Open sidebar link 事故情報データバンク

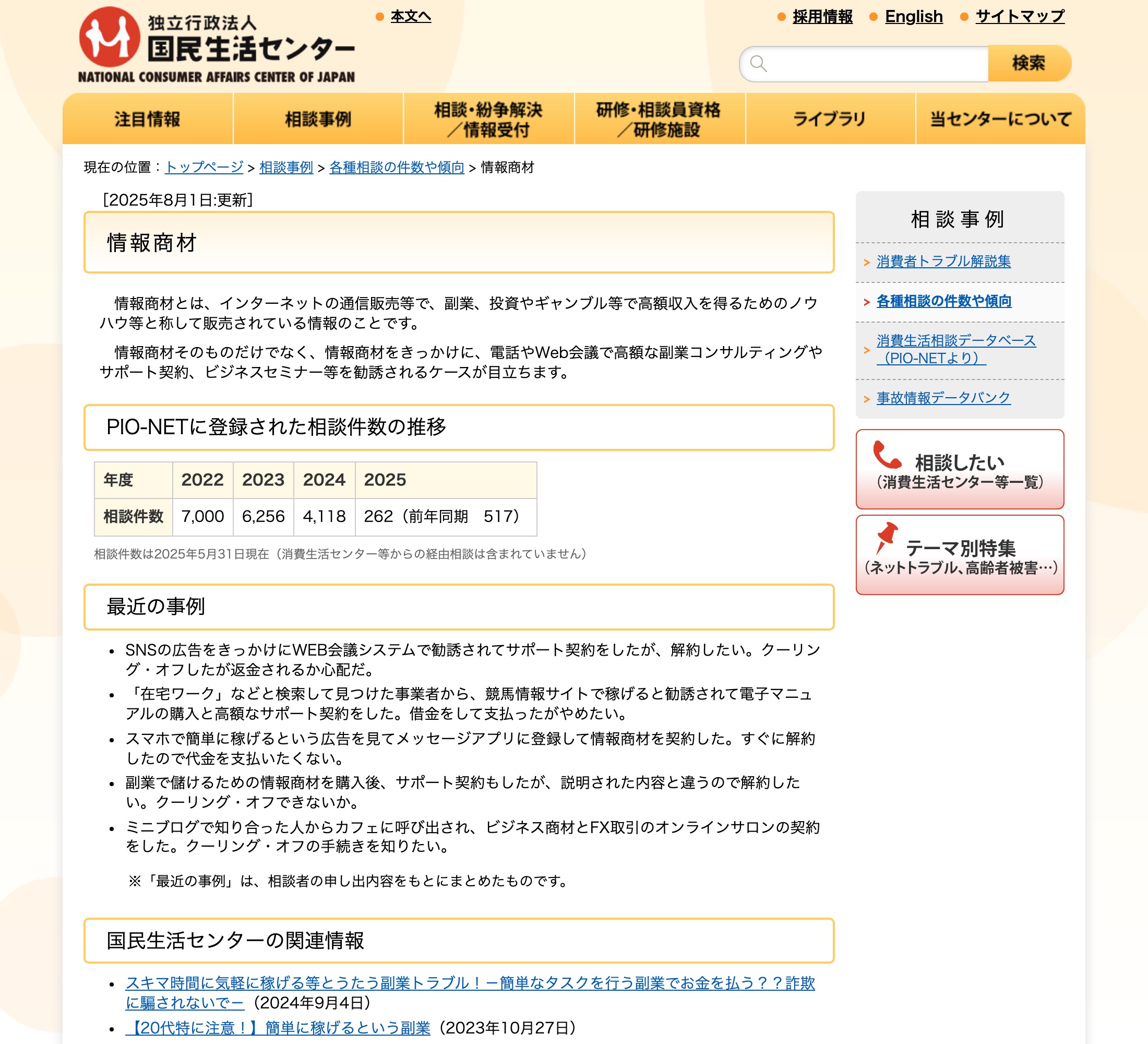click(x=943, y=398)
